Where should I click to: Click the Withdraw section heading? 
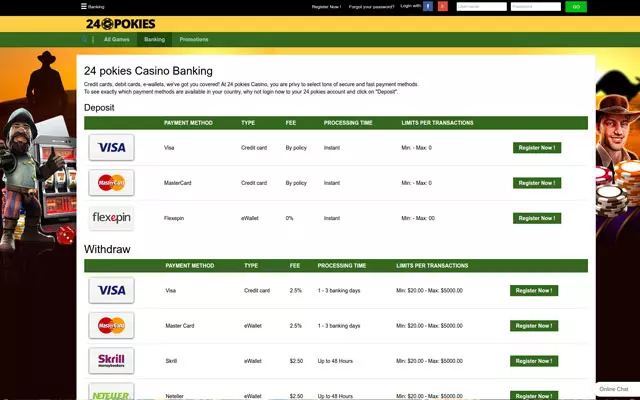107,249
